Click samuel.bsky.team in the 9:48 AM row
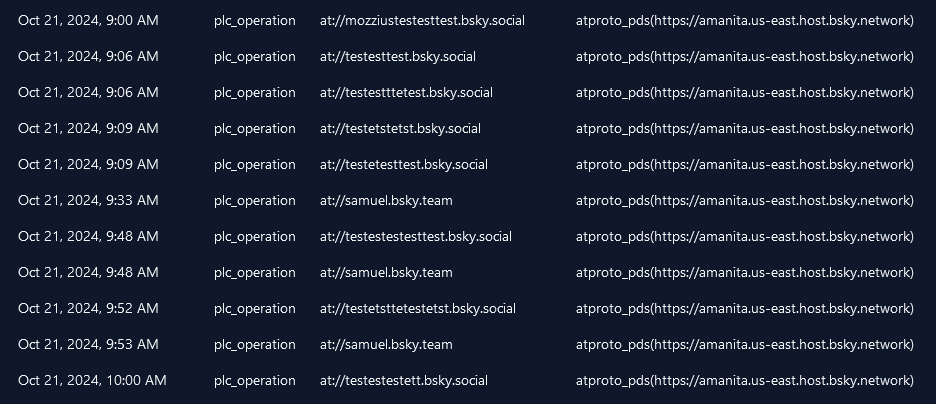Image resolution: width=936 pixels, height=404 pixels. [x=386, y=272]
